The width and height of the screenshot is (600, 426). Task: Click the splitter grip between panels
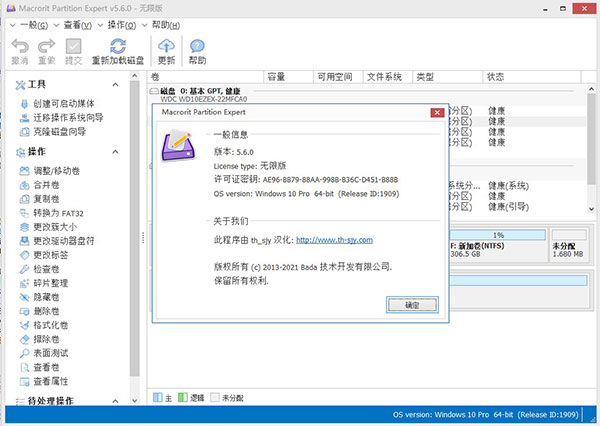pos(143,238)
